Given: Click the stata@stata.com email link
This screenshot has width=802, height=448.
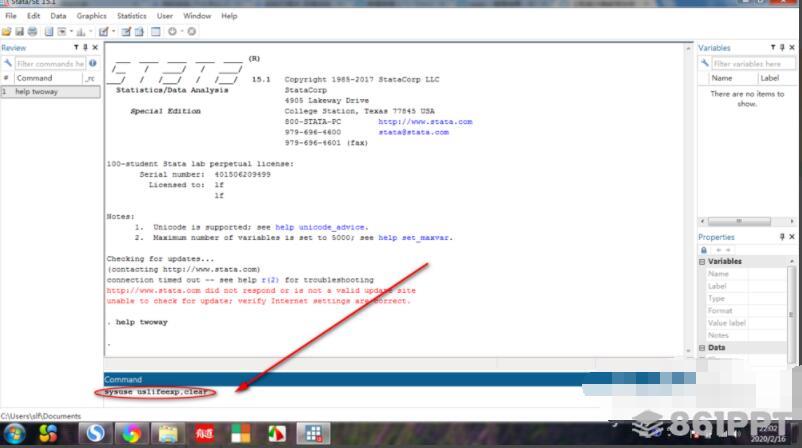Looking at the screenshot, I should point(413,132).
